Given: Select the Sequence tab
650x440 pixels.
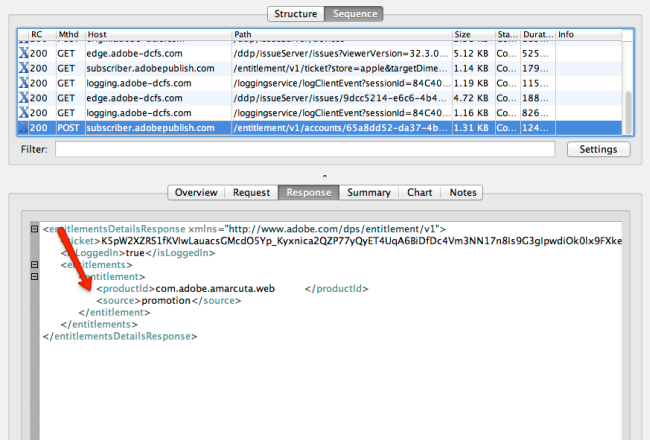Looking at the screenshot, I should pyautogui.click(x=354, y=14).
